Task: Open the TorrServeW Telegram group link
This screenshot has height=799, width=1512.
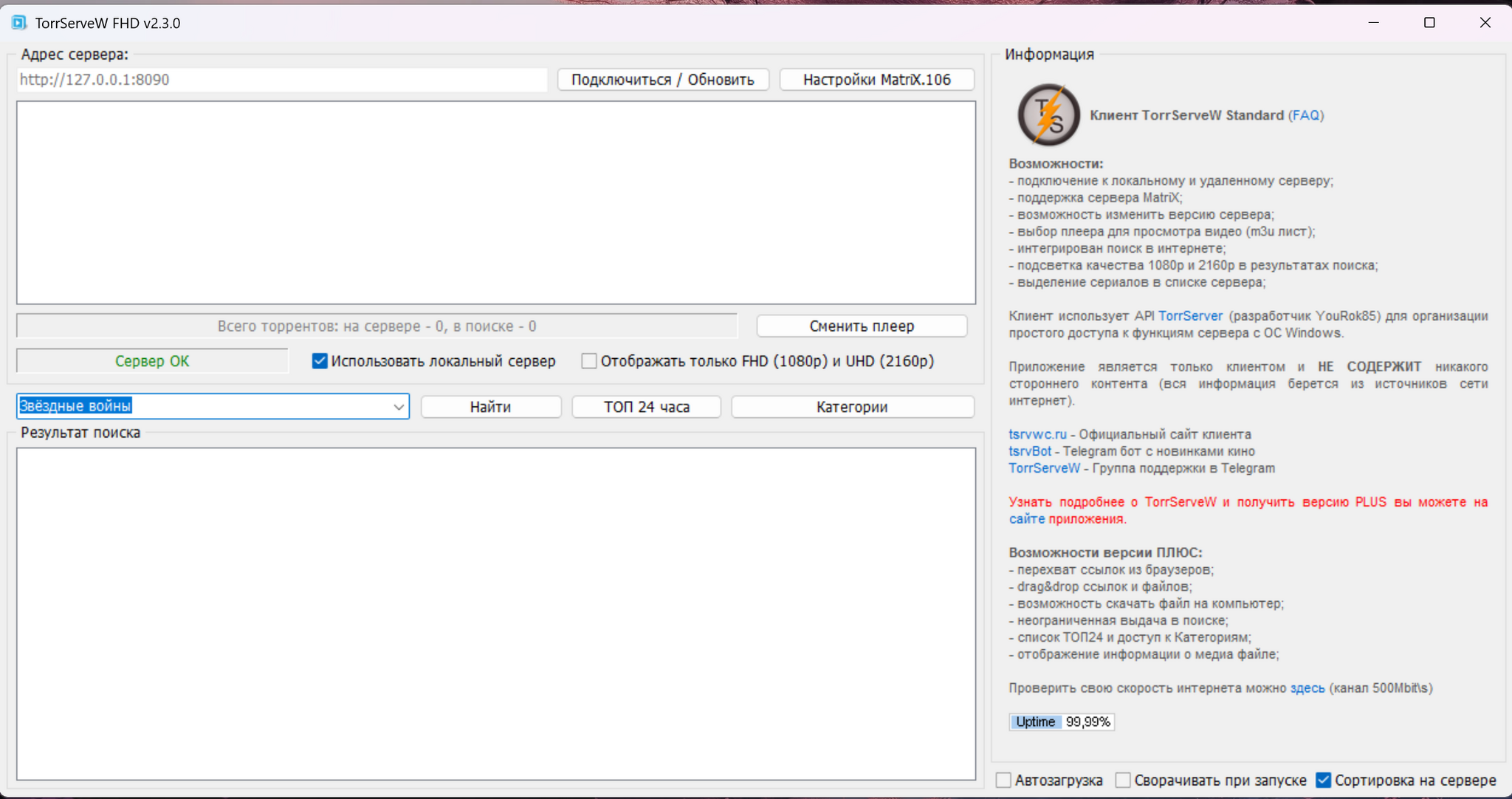Action: tap(1044, 468)
